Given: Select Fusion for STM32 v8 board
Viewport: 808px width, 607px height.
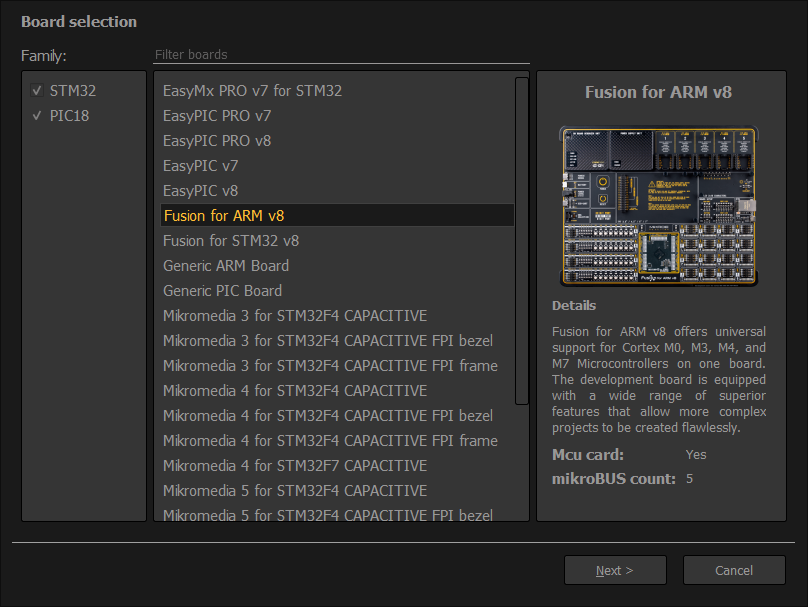Looking at the screenshot, I should (x=338, y=241).
